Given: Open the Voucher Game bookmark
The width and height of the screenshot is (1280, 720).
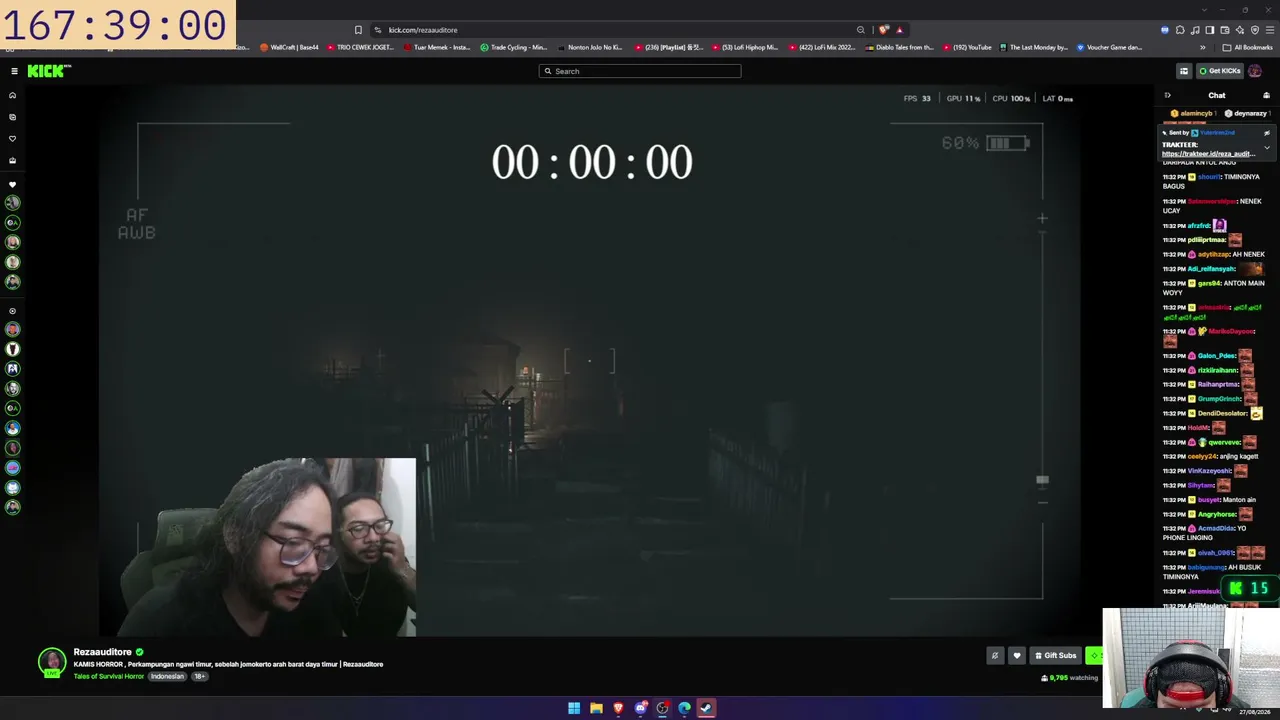Looking at the screenshot, I should (x=1109, y=47).
